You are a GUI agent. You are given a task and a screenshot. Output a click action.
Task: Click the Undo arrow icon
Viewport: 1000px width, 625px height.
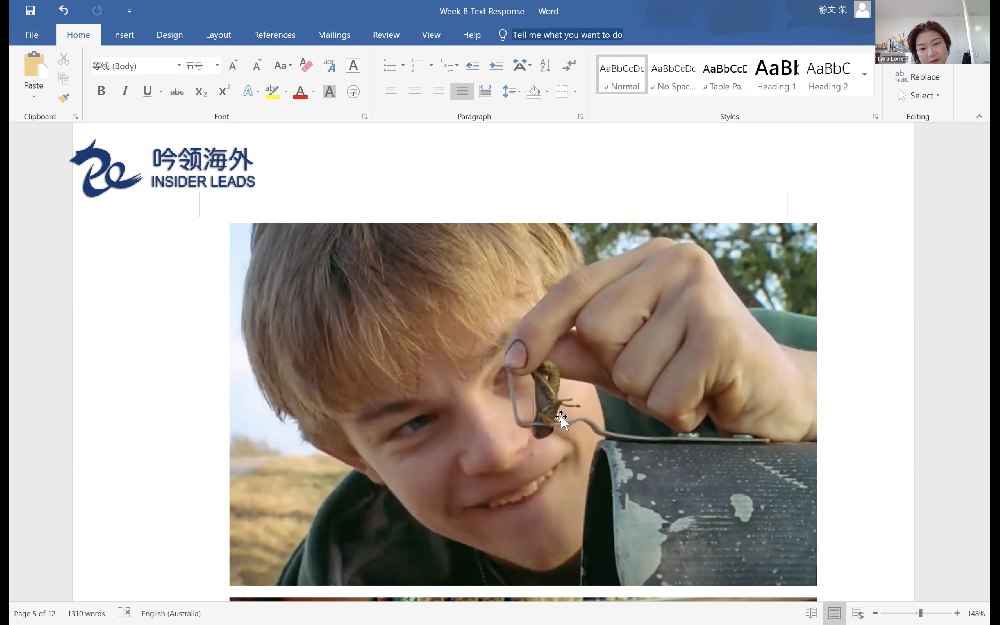(x=64, y=11)
